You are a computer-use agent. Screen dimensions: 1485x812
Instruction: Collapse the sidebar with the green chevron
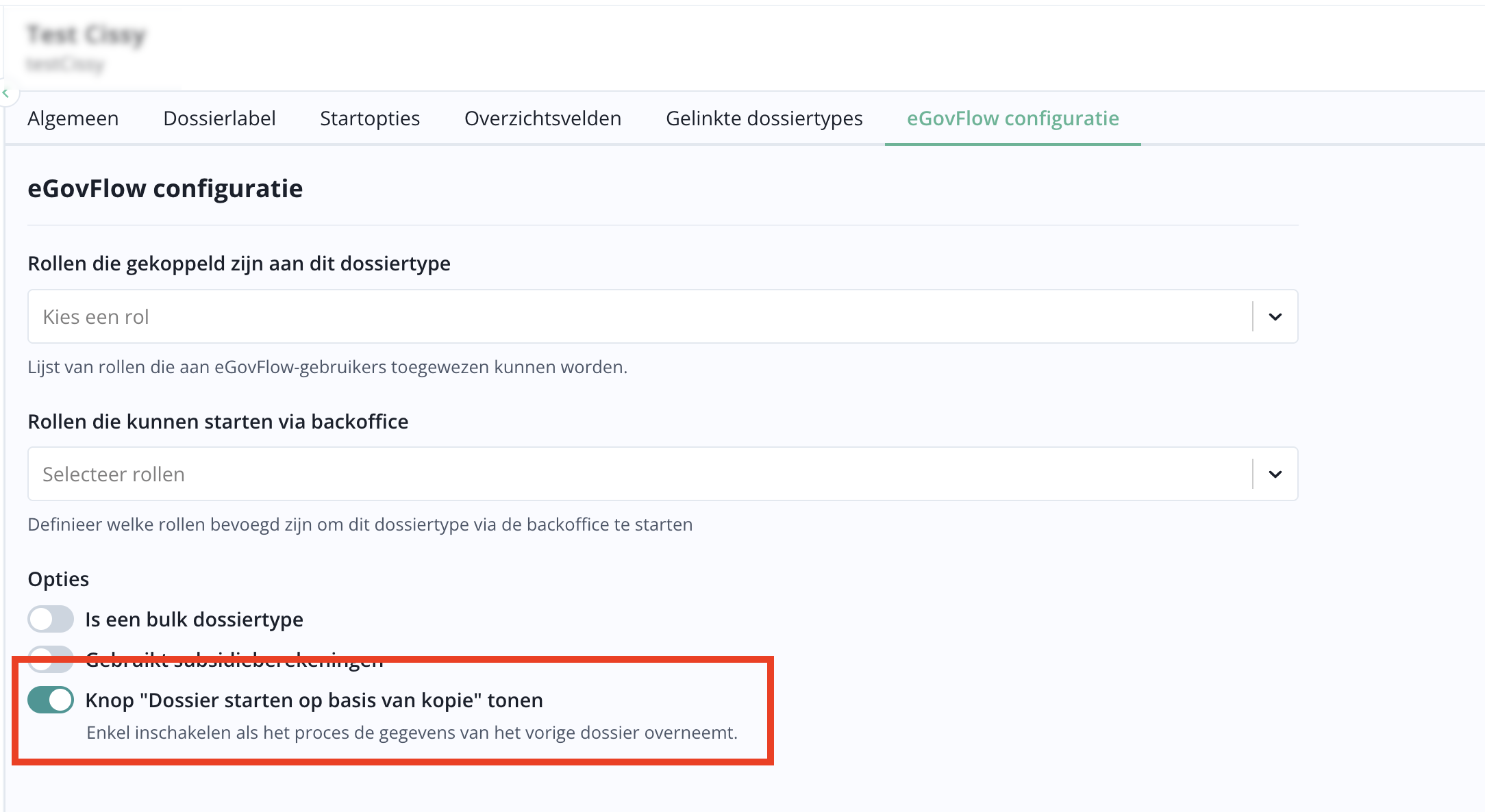6,93
